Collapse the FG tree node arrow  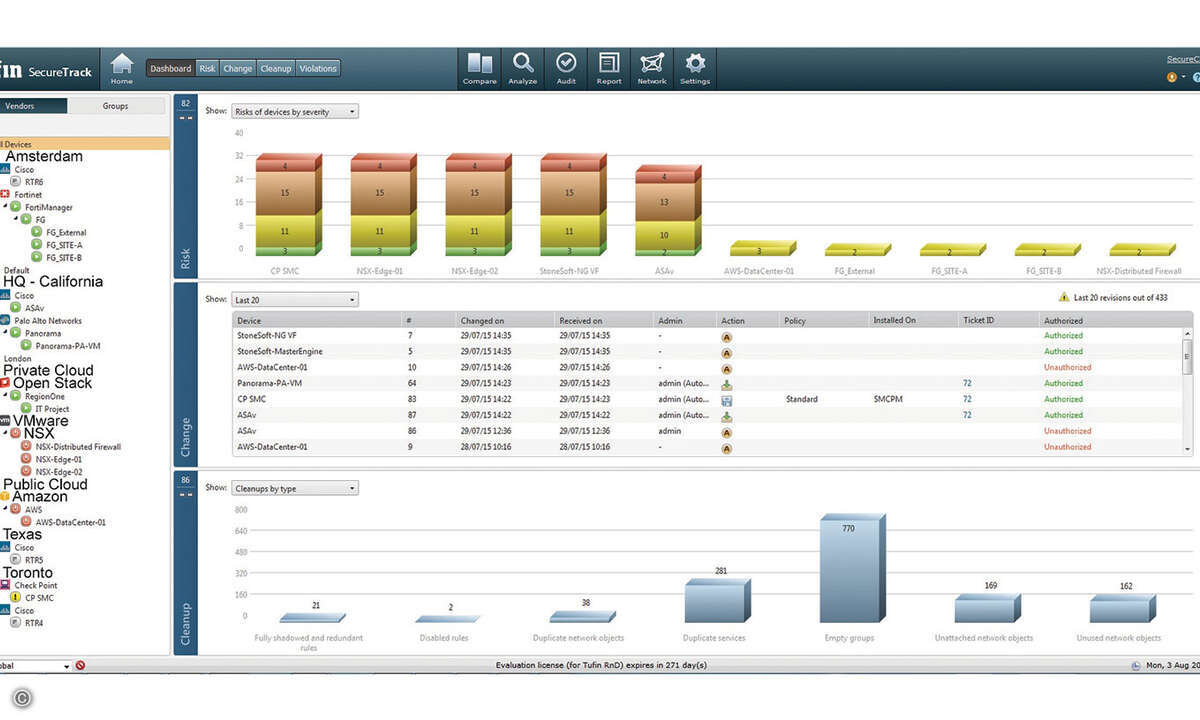[x=17, y=219]
